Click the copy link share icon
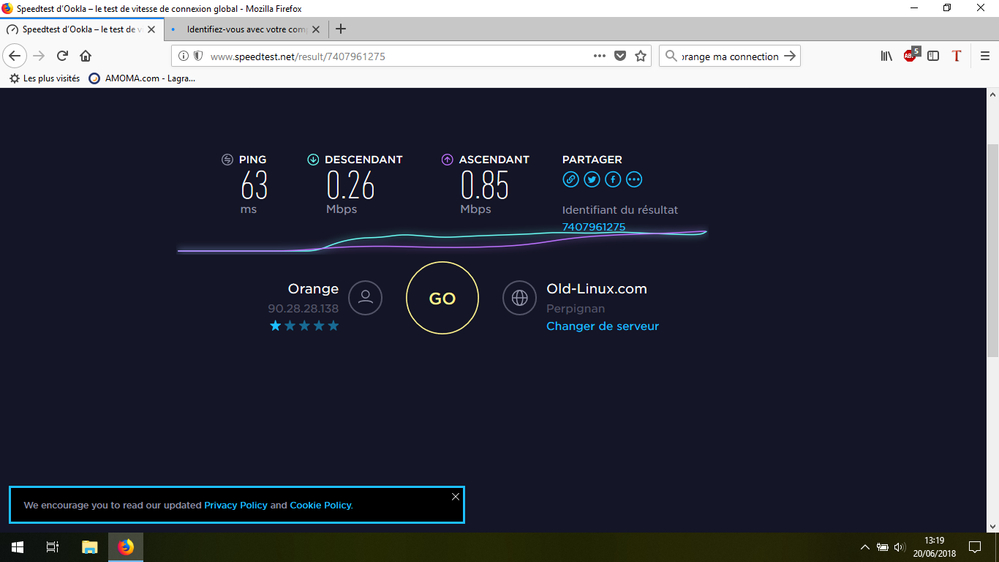This screenshot has width=999, height=562. coord(571,180)
